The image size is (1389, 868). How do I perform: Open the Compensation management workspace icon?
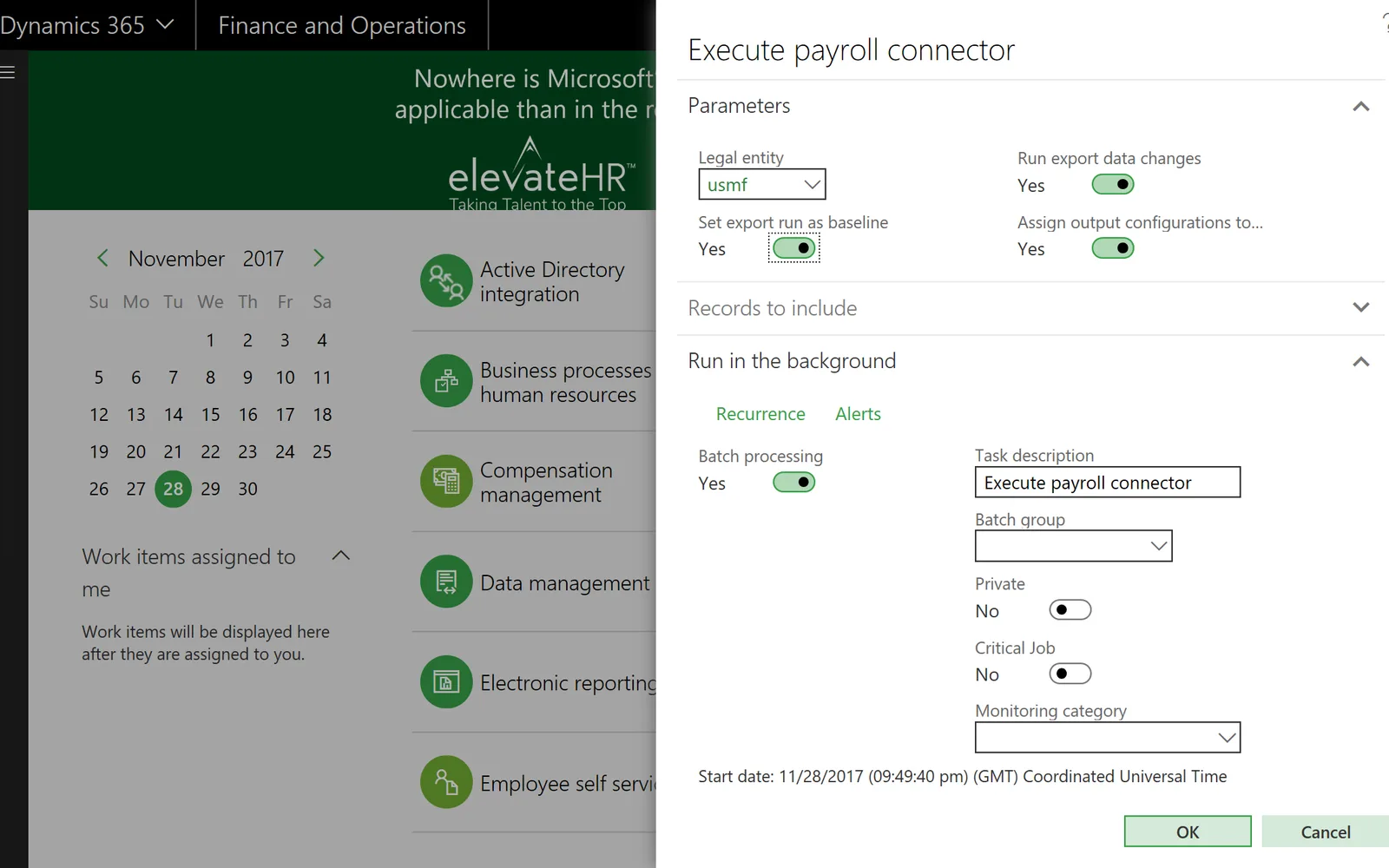pos(446,481)
